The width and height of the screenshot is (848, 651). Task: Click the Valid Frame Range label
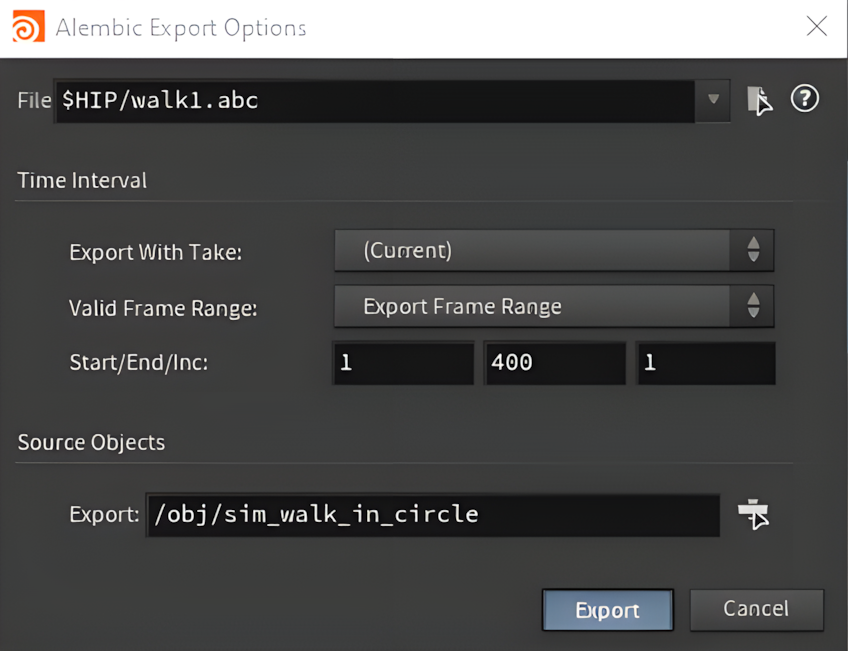click(163, 308)
